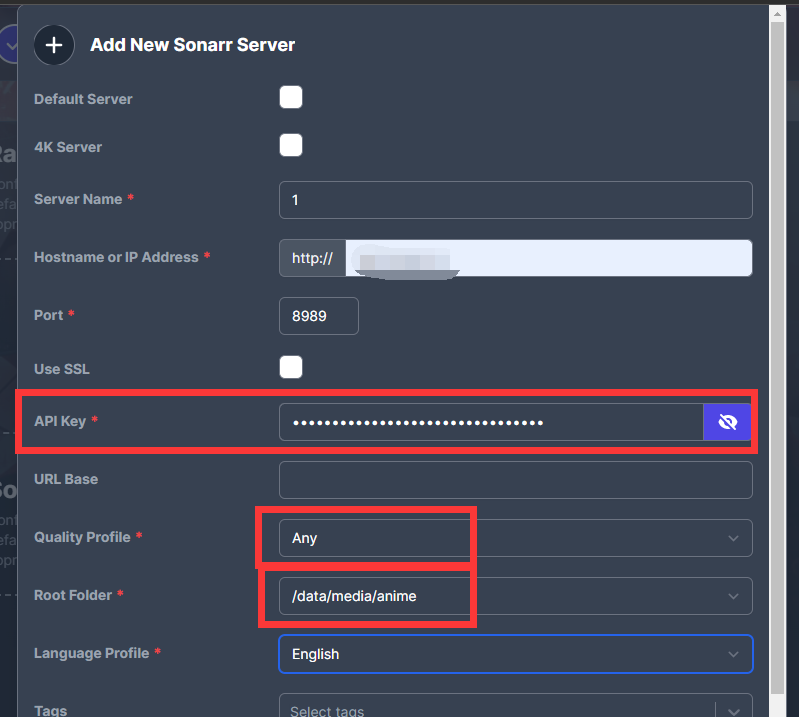Image resolution: width=799 pixels, height=717 pixels.
Task: Click the chevron arrow on the Tags selector
Action: (734, 710)
